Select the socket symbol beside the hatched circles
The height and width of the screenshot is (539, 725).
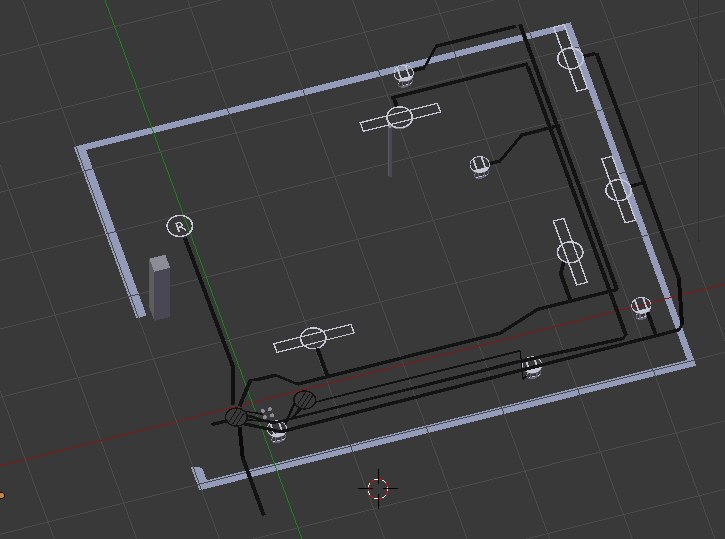point(277,431)
